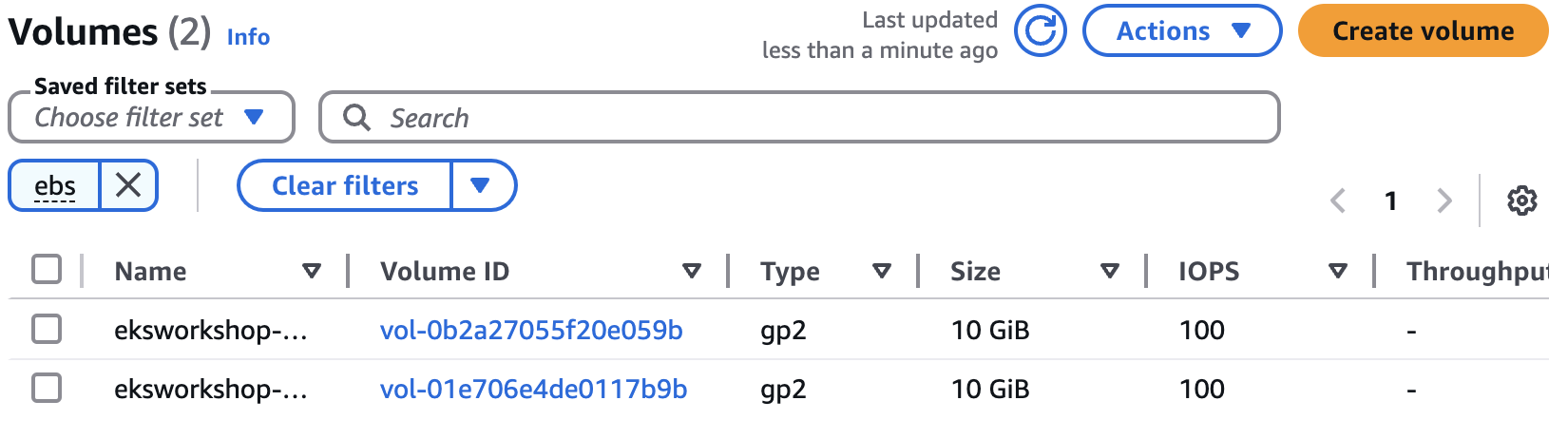Sort by IOPS column arrow
1568x439 pixels.
(1338, 272)
